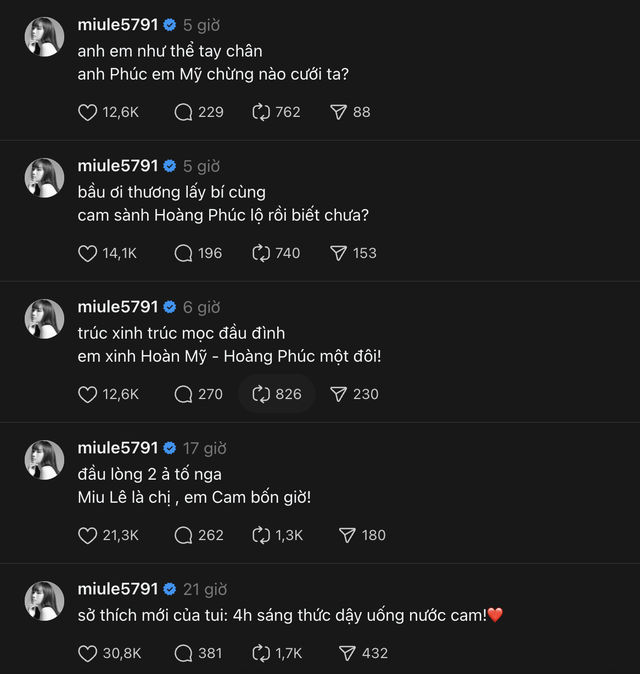Reply to the post with 196 comments

pyautogui.click(x=183, y=253)
